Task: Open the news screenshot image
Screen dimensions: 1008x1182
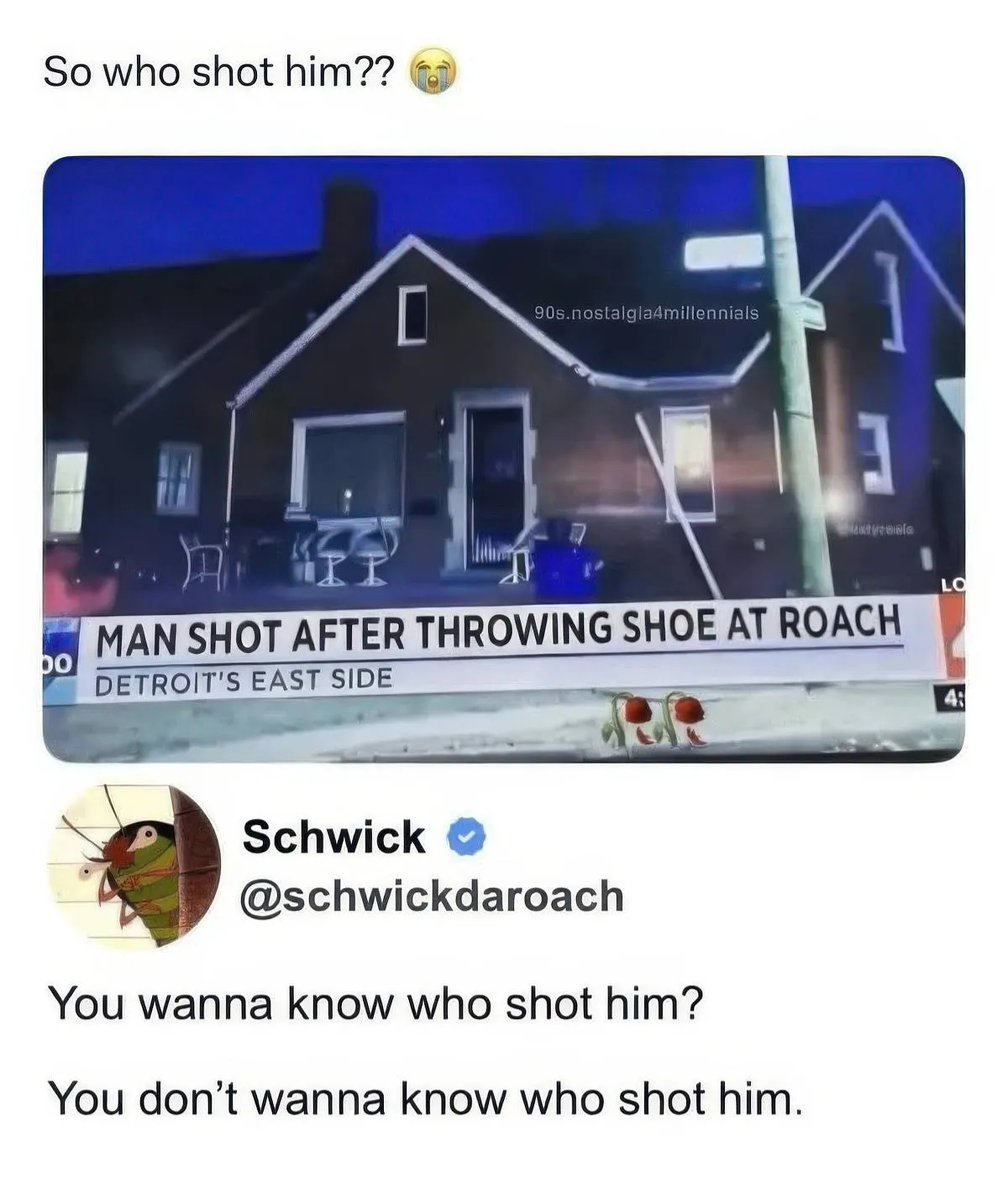Action: pos(503,459)
